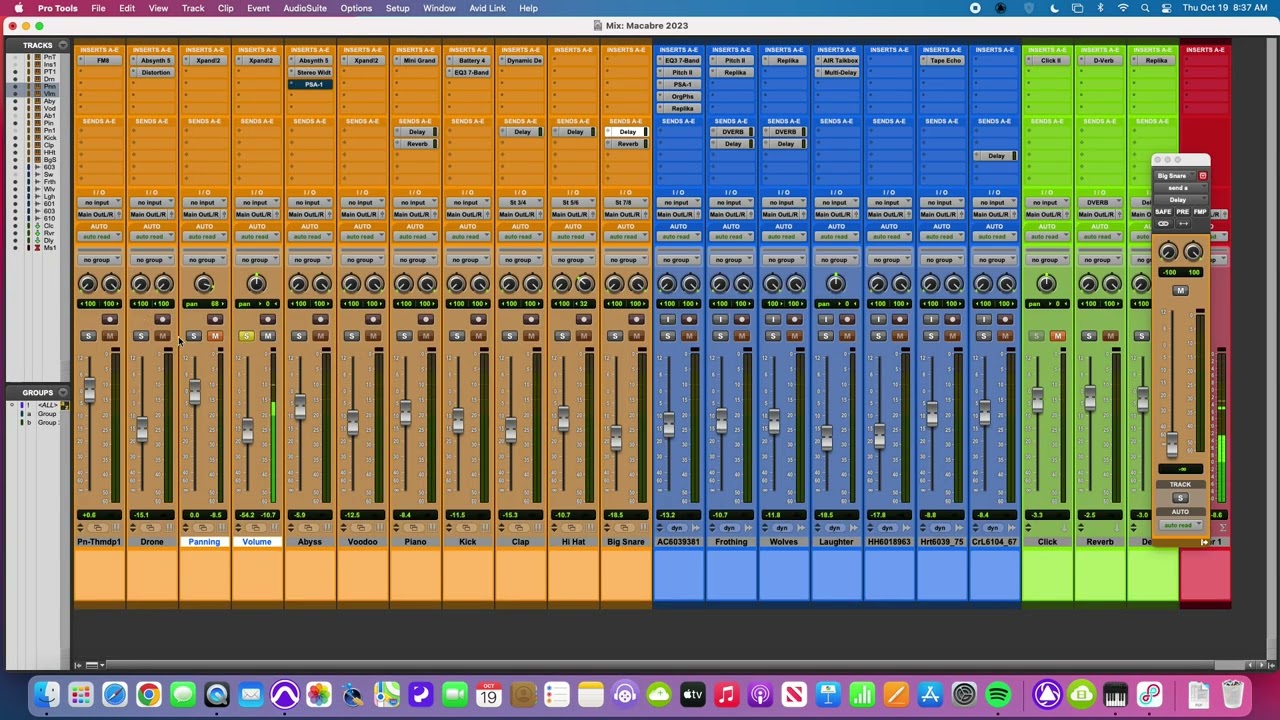Open output selector on Pn-Thmdp1 track
The image size is (1280, 720).
tap(98, 215)
